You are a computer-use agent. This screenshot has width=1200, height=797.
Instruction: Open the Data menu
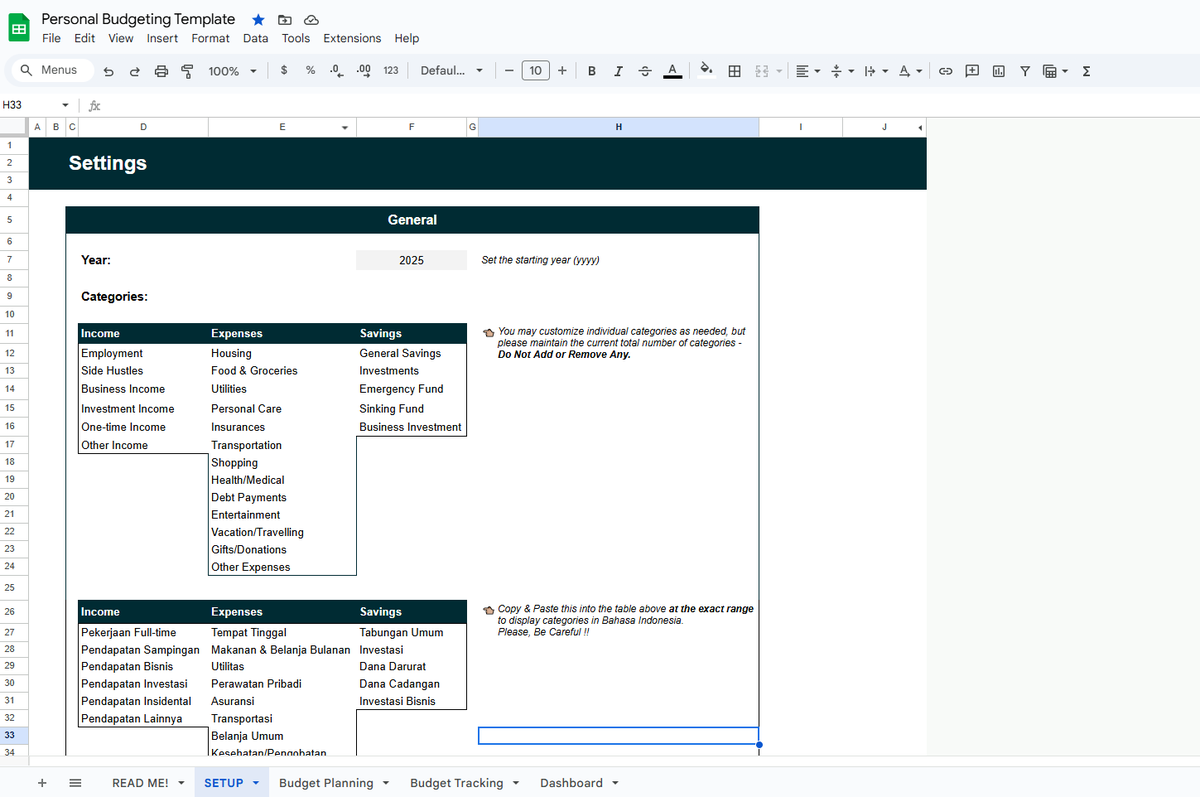point(255,38)
